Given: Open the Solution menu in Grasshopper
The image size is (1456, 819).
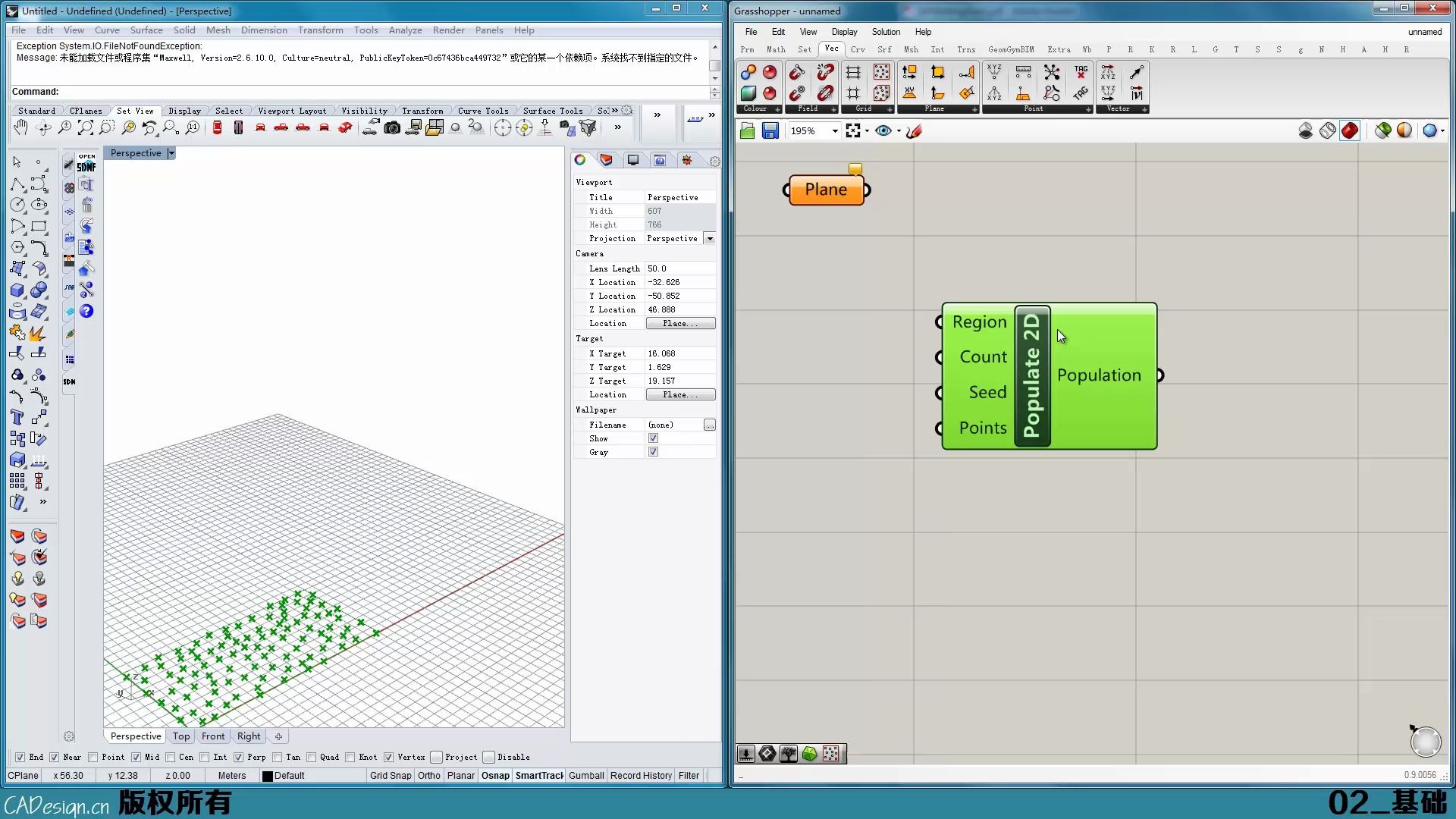Looking at the screenshot, I should [885, 32].
